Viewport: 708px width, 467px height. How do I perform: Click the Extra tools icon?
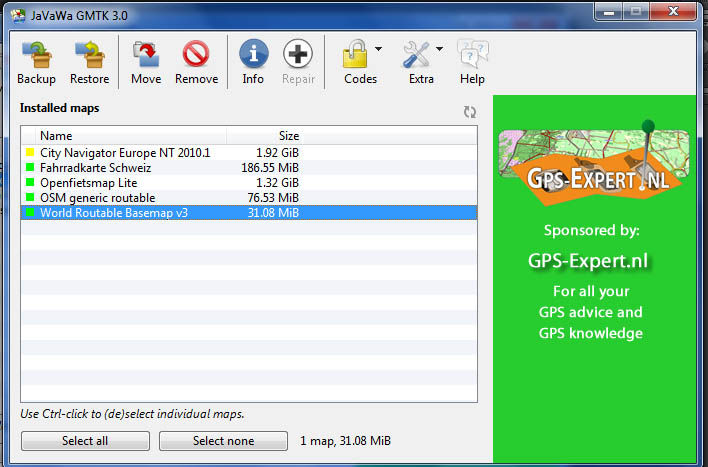pyautogui.click(x=416, y=55)
